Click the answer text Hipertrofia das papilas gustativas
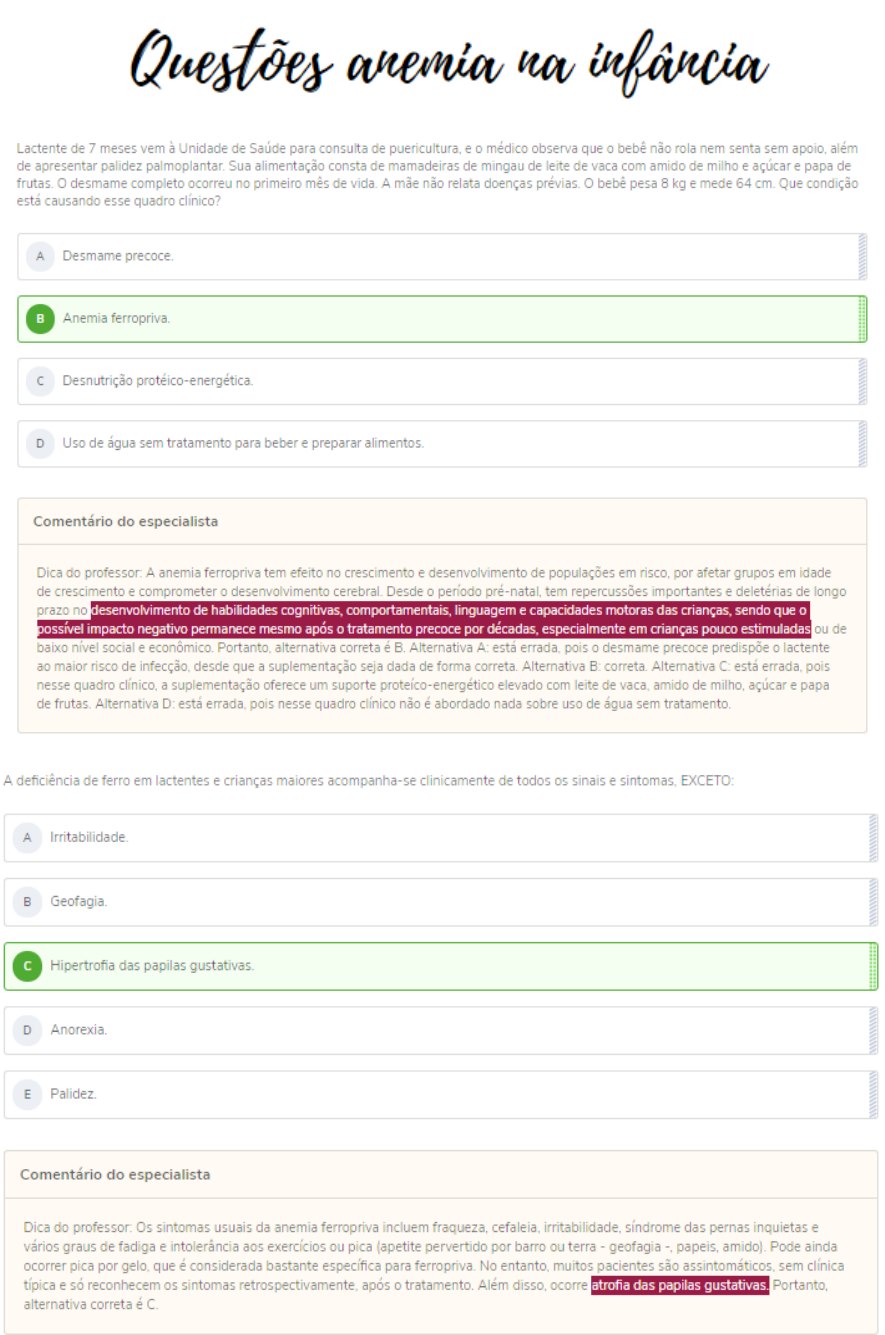This screenshot has width=885, height=1335. click(x=152, y=966)
